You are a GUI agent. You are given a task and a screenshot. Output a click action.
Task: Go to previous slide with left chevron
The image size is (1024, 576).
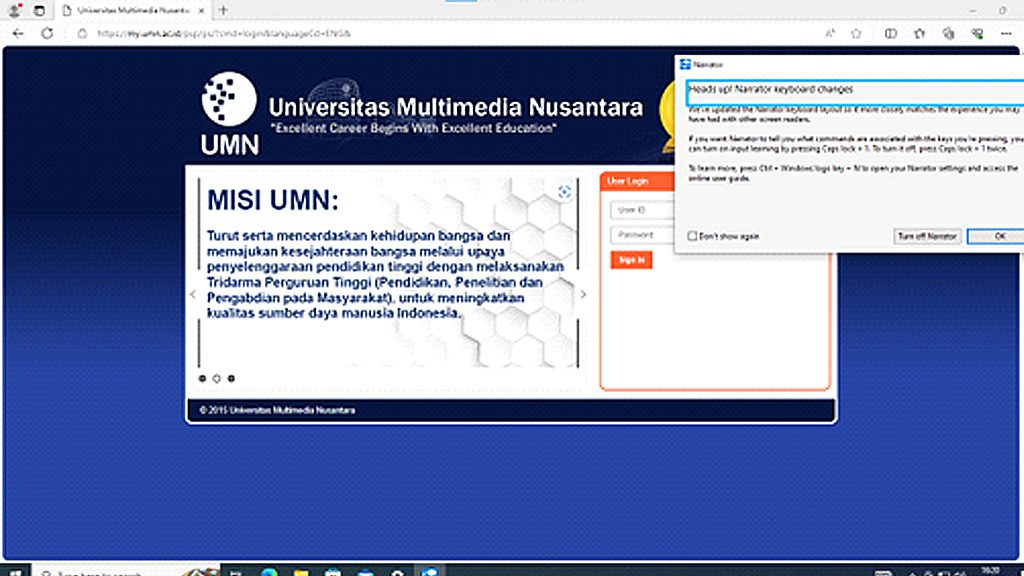[x=193, y=294]
